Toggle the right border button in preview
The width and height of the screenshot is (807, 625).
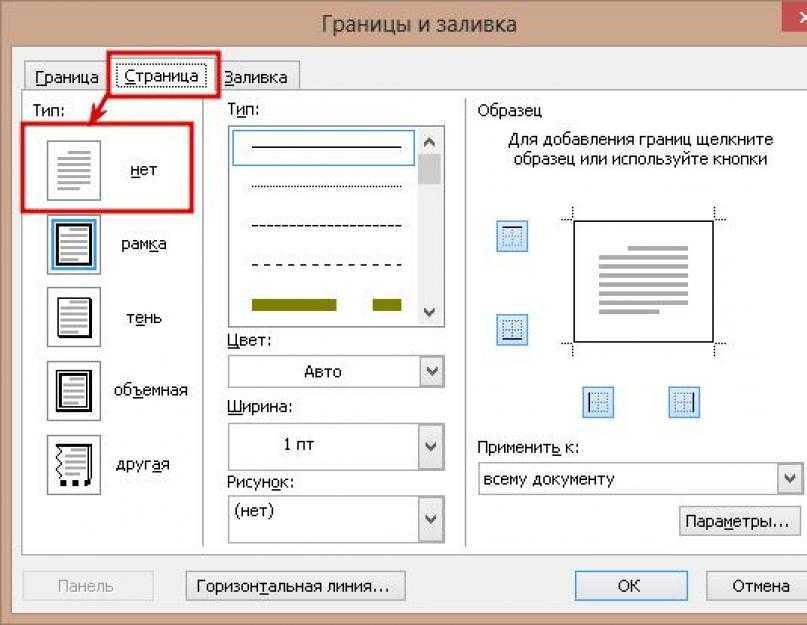pos(684,402)
